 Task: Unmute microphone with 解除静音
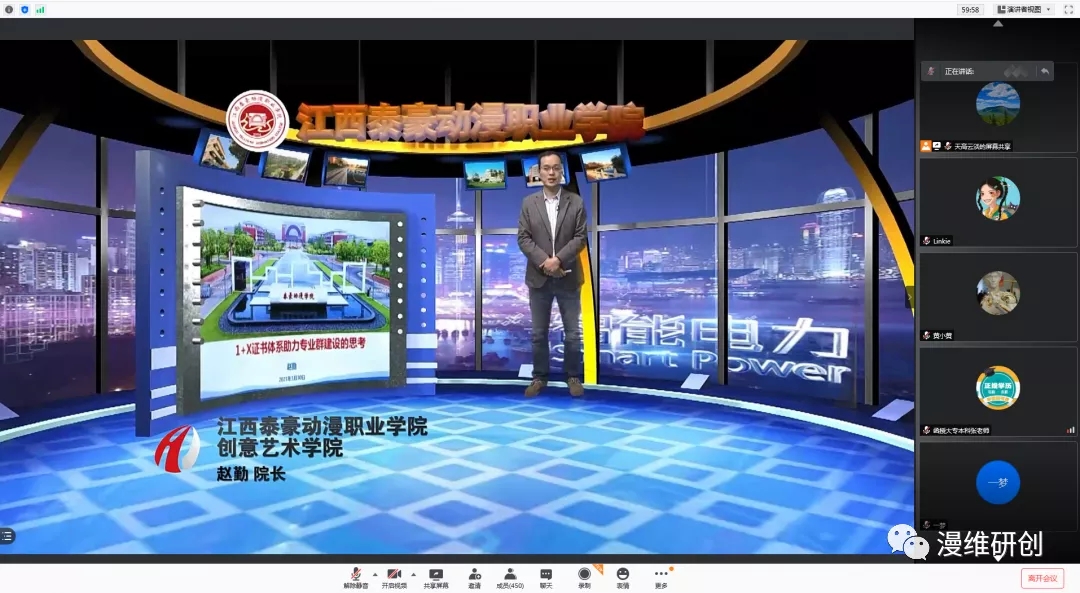tap(355, 578)
